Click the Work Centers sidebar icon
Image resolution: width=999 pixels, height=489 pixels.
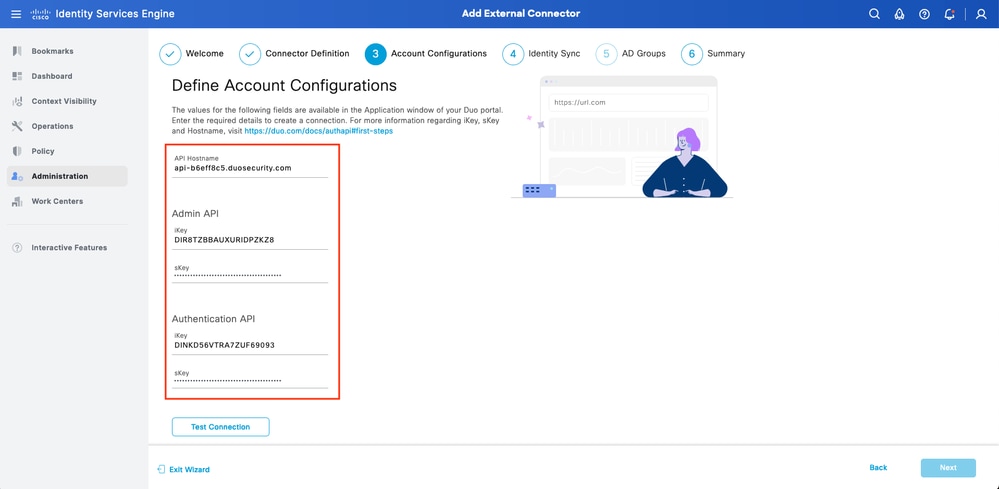coord(17,201)
